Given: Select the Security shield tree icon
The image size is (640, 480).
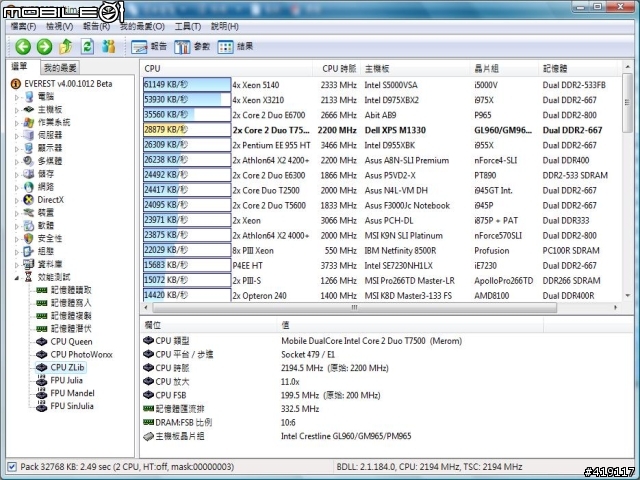Looking at the screenshot, I should pyautogui.click(x=29, y=238).
